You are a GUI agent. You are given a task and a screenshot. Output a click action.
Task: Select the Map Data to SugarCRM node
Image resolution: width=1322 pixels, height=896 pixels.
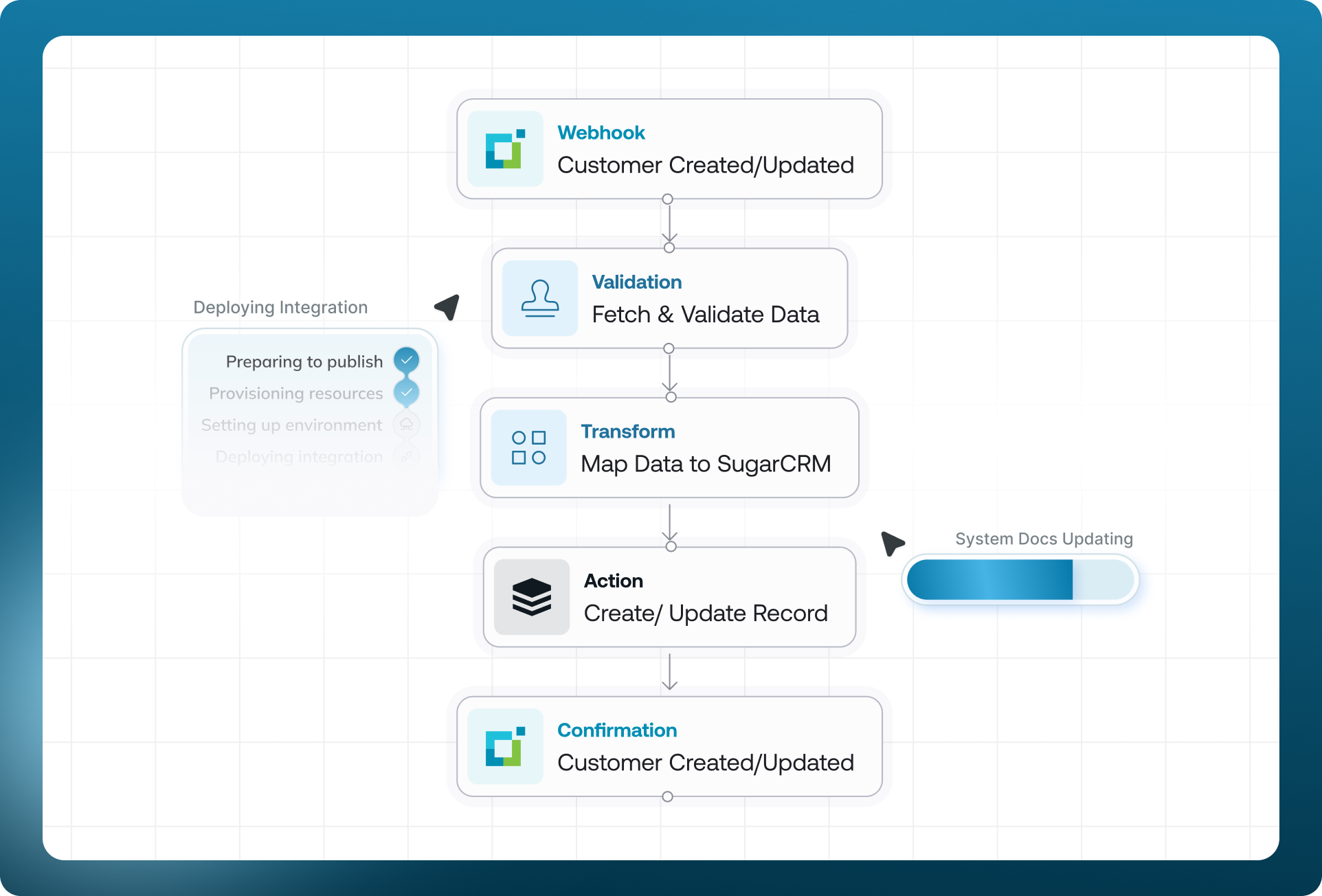(706, 464)
